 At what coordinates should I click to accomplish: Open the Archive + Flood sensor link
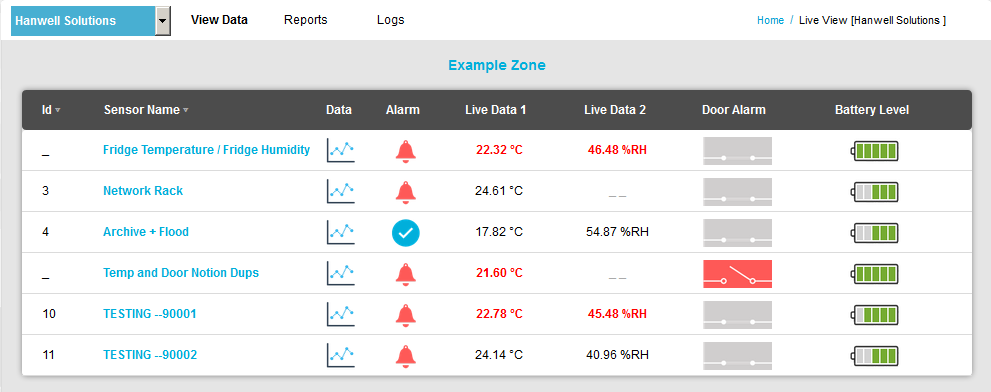coord(146,232)
